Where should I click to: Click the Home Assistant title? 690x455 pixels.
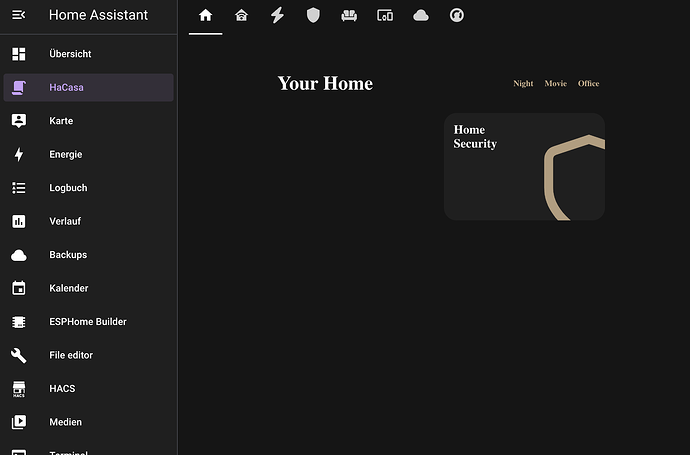click(x=98, y=15)
